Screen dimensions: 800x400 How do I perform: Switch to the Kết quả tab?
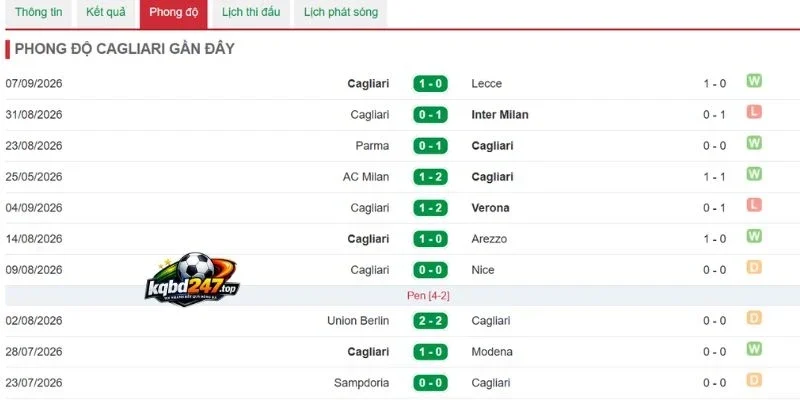point(106,13)
